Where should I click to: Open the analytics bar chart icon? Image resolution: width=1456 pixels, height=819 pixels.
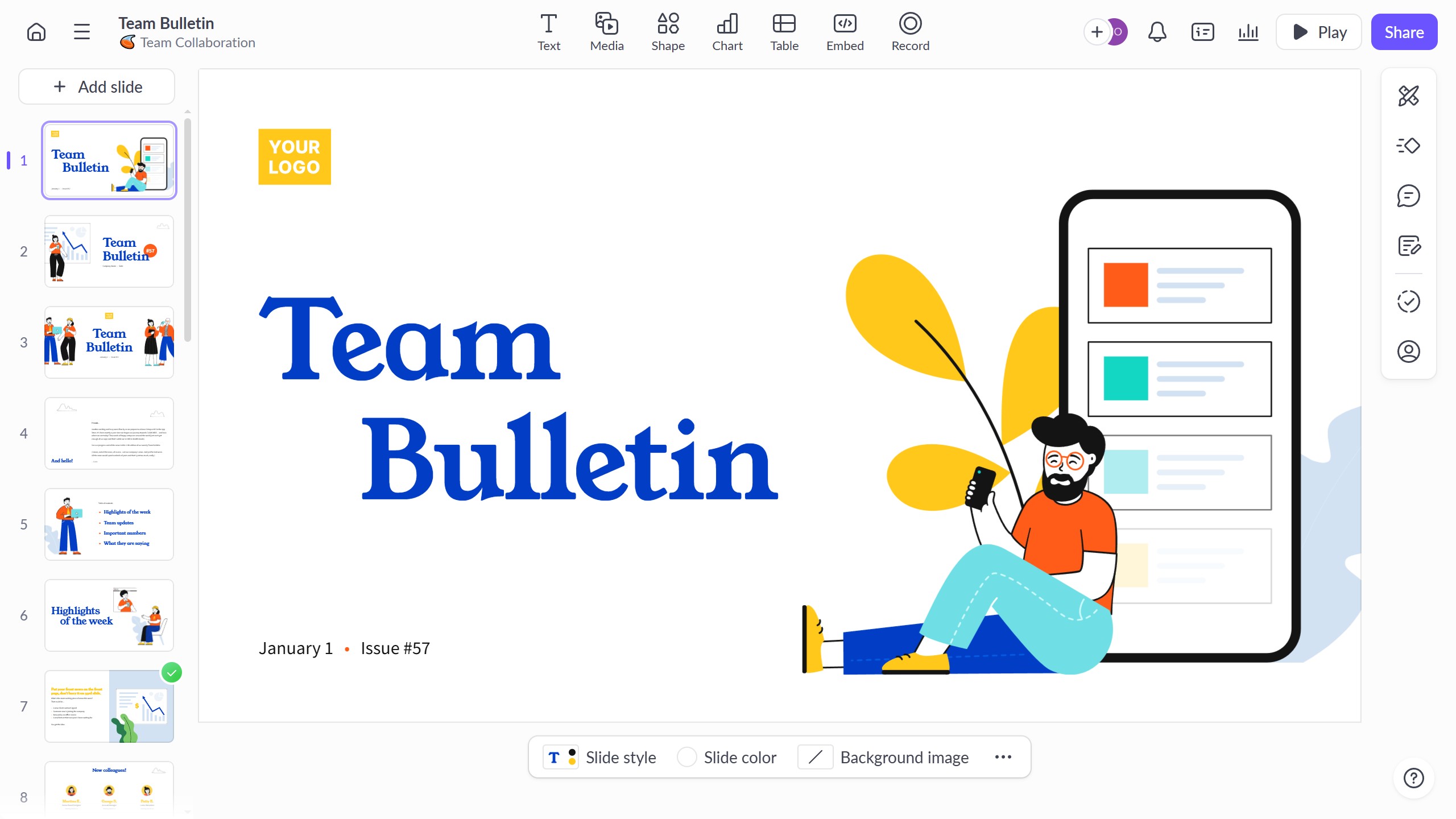[1248, 32]
